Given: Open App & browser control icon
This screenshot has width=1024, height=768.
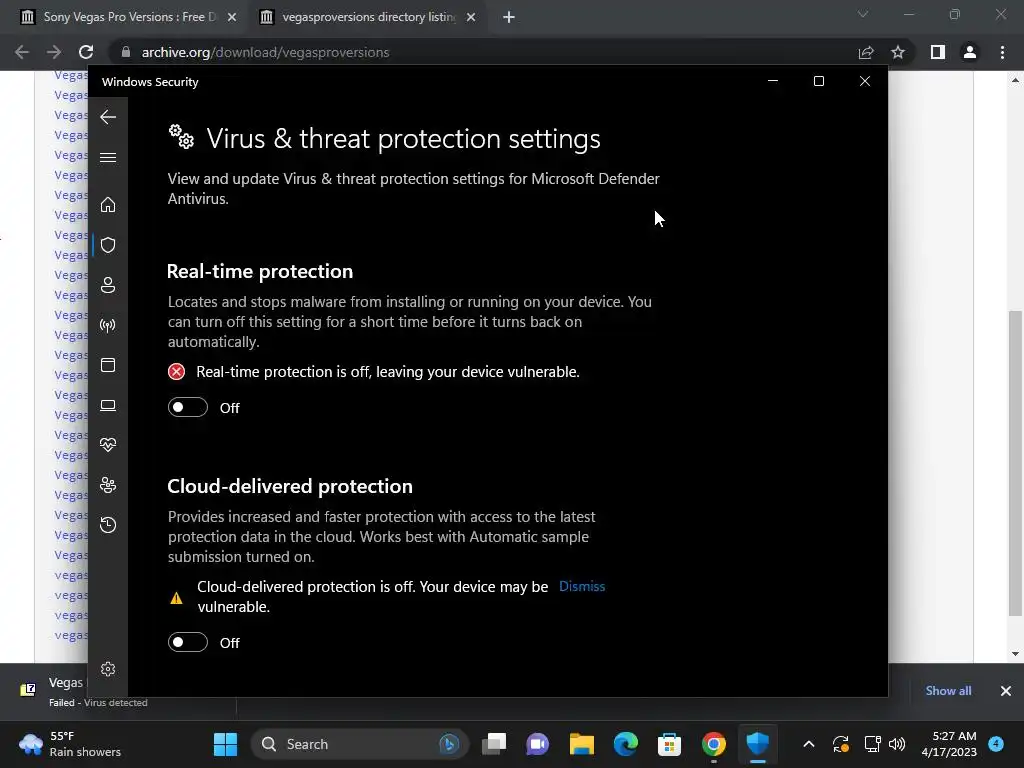Looking at the screenshot, I should pyautogui.click(x=108, y=365).
